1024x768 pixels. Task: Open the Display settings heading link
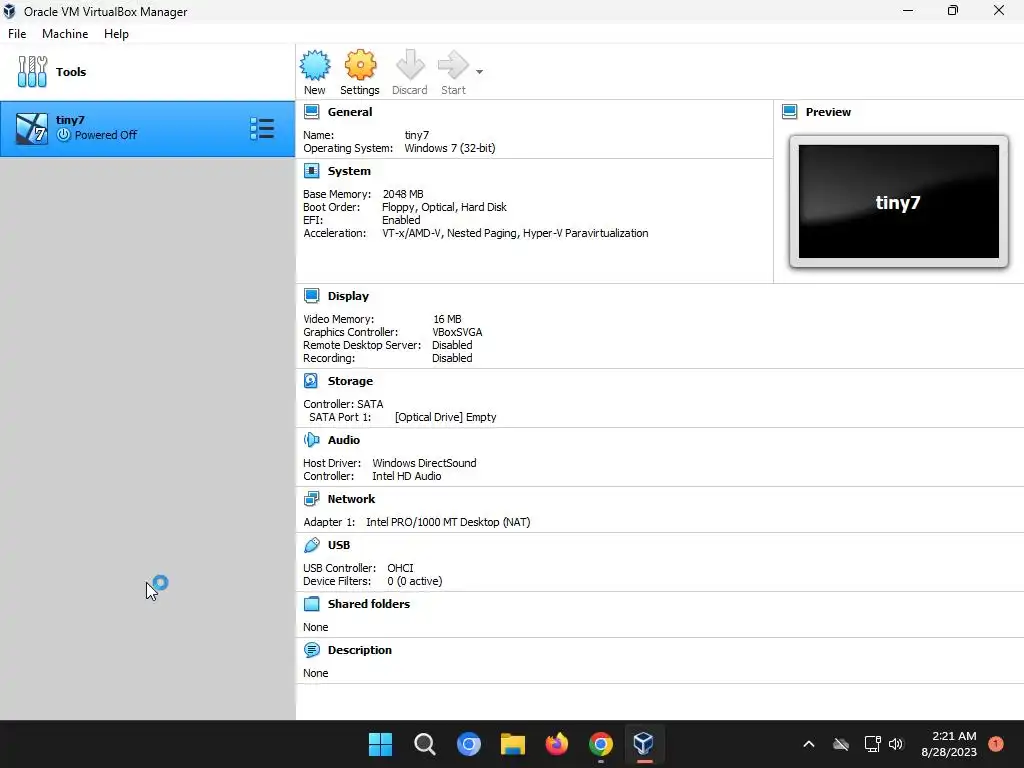(x=348, y=296)
